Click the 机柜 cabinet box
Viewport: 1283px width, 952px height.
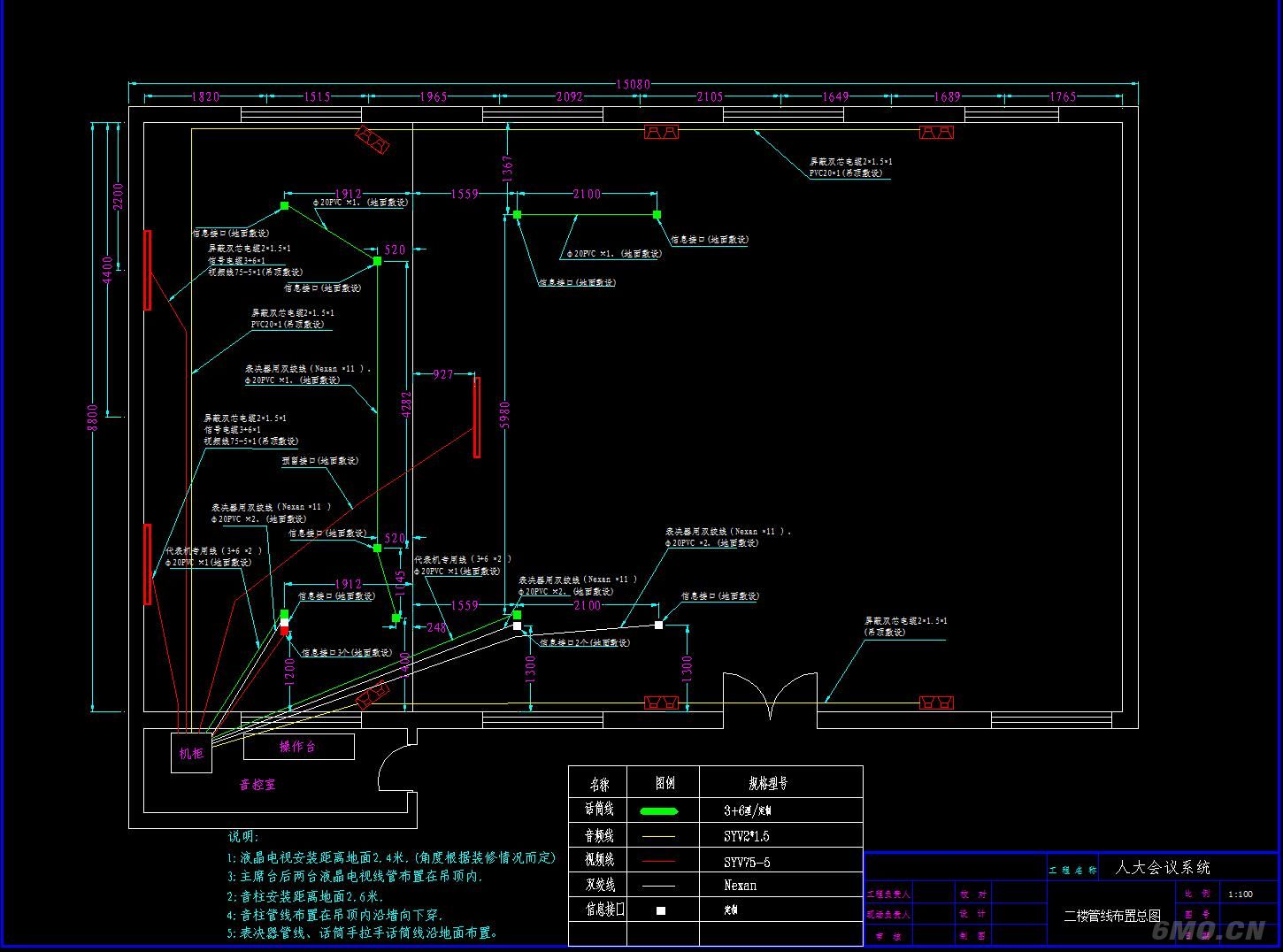[x=191, y=753]
